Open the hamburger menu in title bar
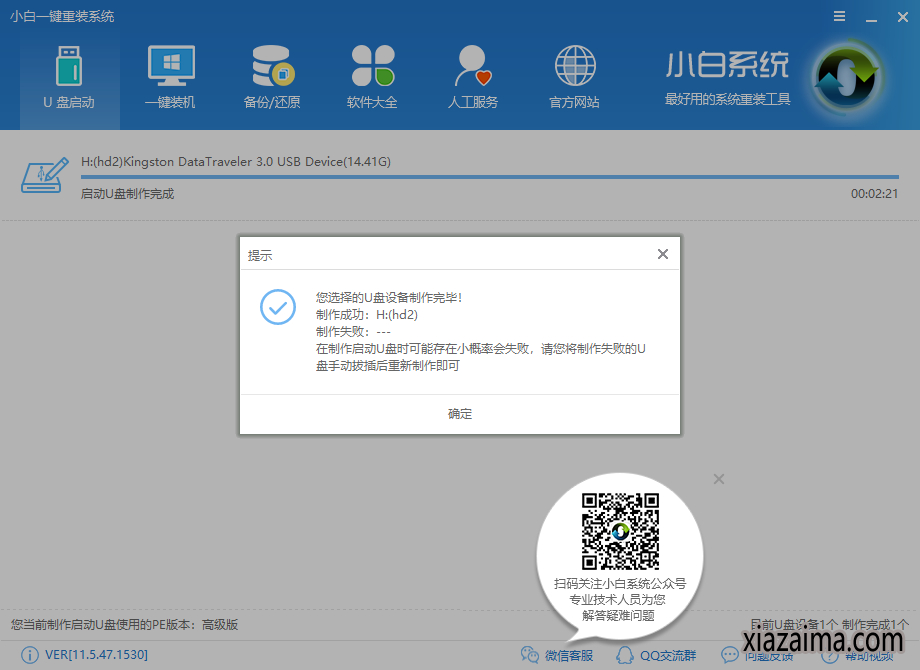 tap(838, 16)
